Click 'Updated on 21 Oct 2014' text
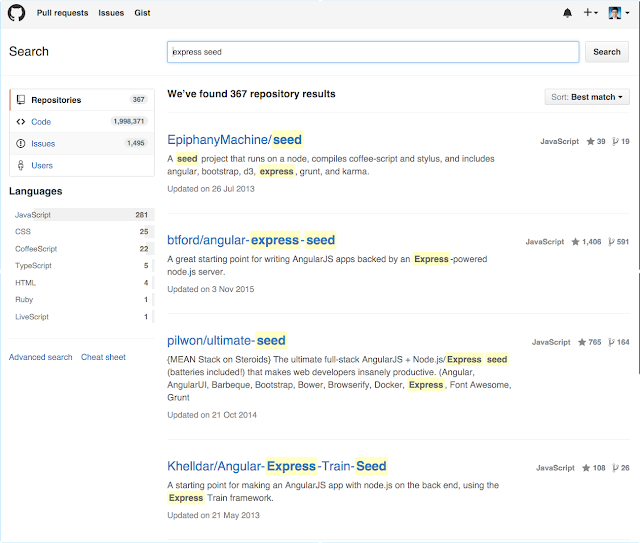The height and width of the screenshot is (543, 640). [x=212, y=415]
